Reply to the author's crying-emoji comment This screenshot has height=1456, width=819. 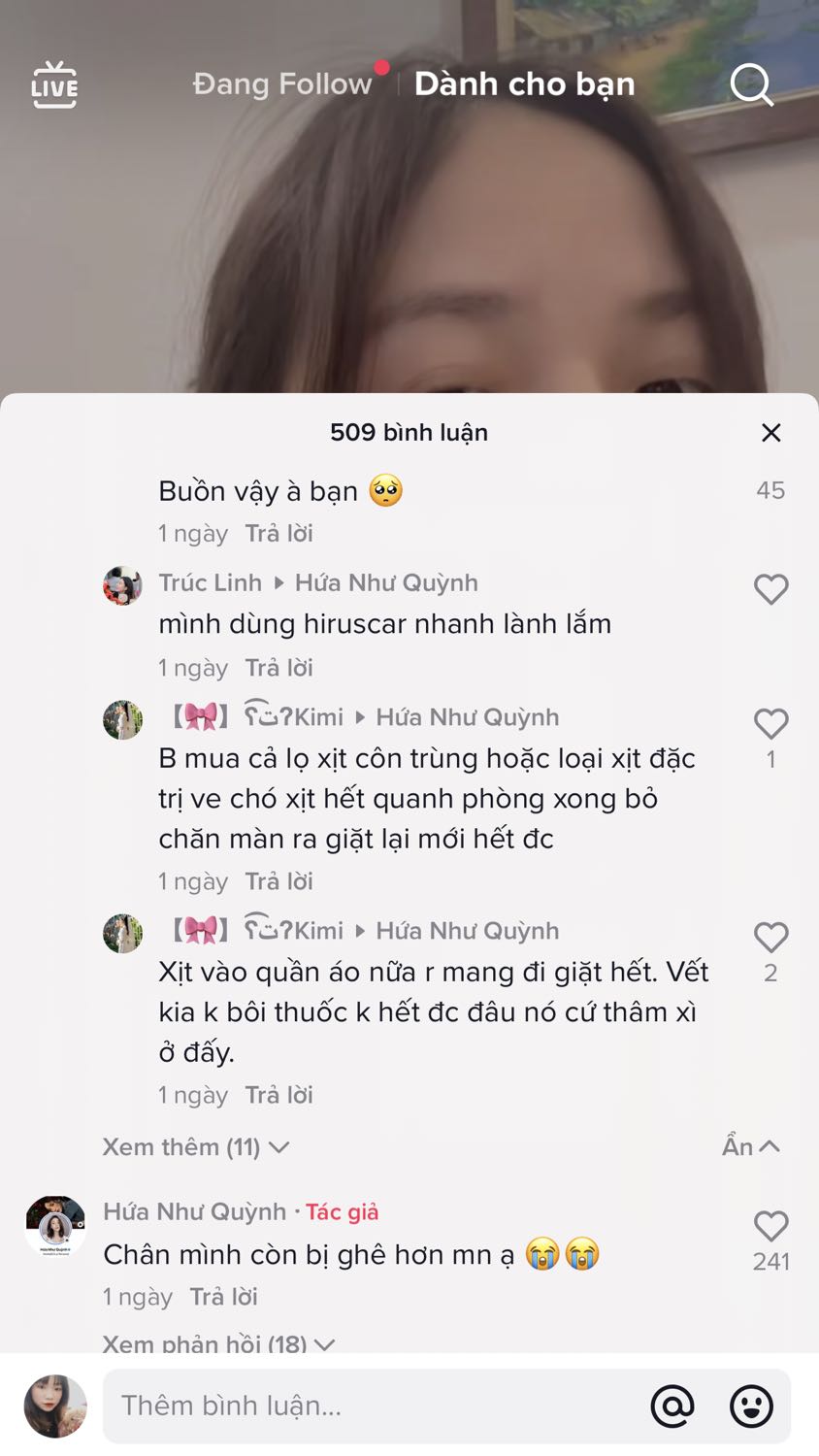pos(223,1297)
